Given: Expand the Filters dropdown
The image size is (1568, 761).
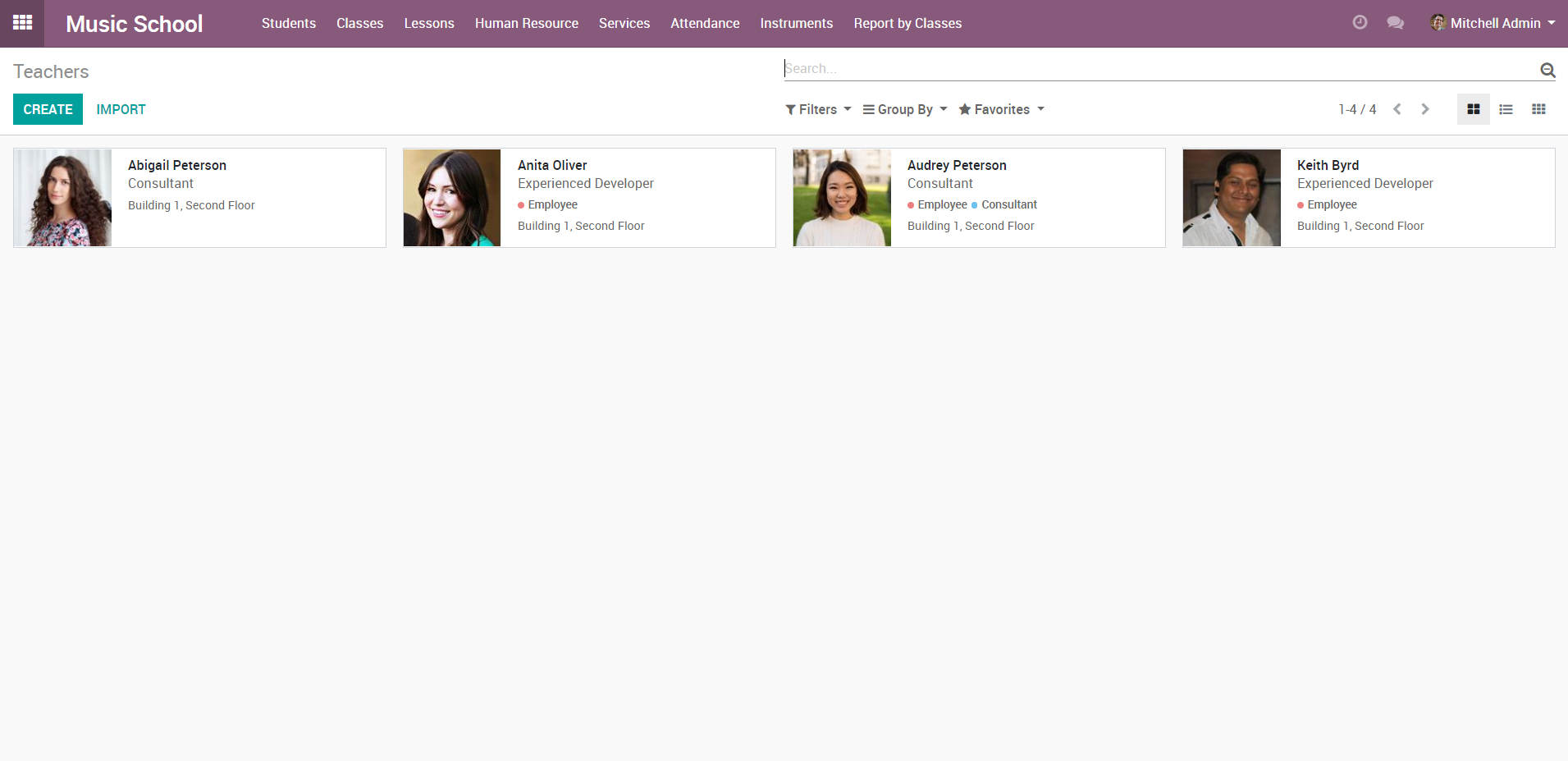Looking at the screenshot, I should click(x=818, y=109).
